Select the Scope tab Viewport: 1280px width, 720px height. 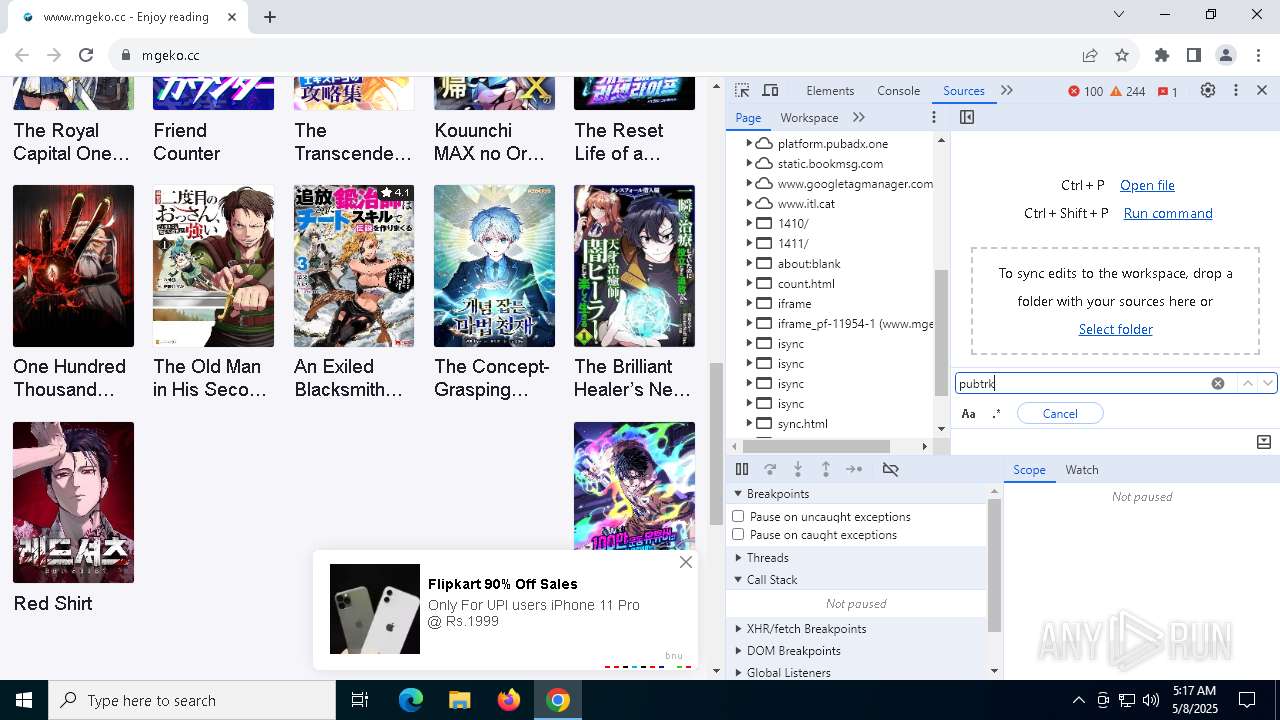[x=1029, y=469]
